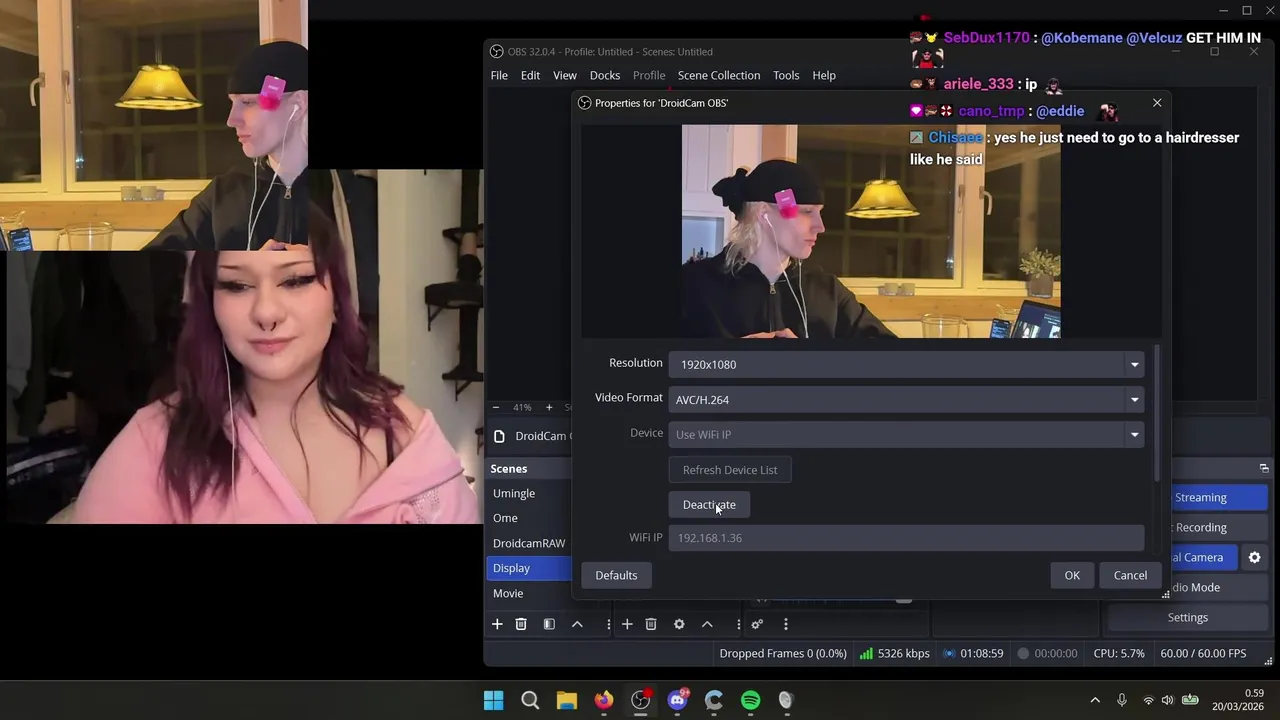Image resolution: width=1280 pixels, height=720 pixels.
Task: Click DroidCam preview image in dialog
Action: (x=871, y=231)
